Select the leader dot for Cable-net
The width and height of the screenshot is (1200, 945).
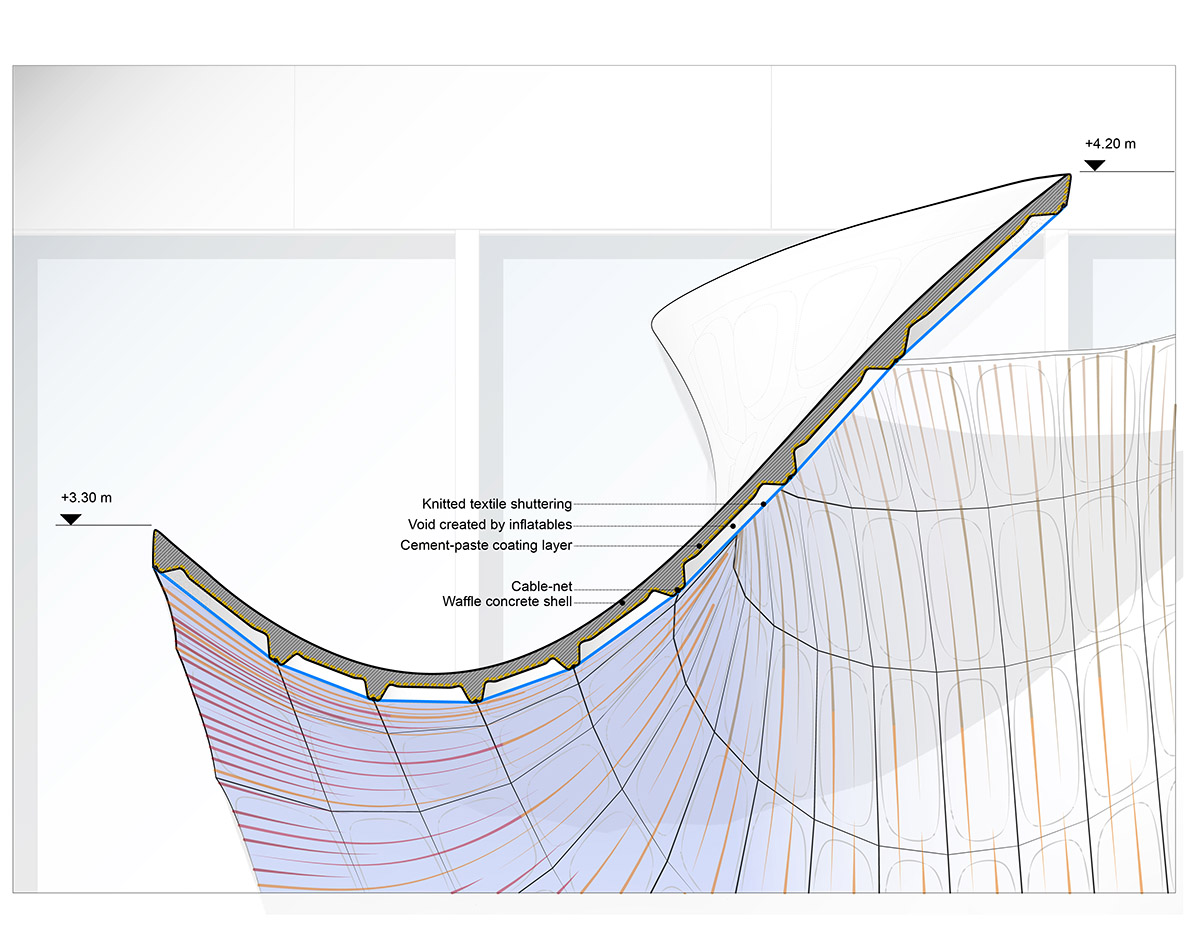click(x=677, y=589)
